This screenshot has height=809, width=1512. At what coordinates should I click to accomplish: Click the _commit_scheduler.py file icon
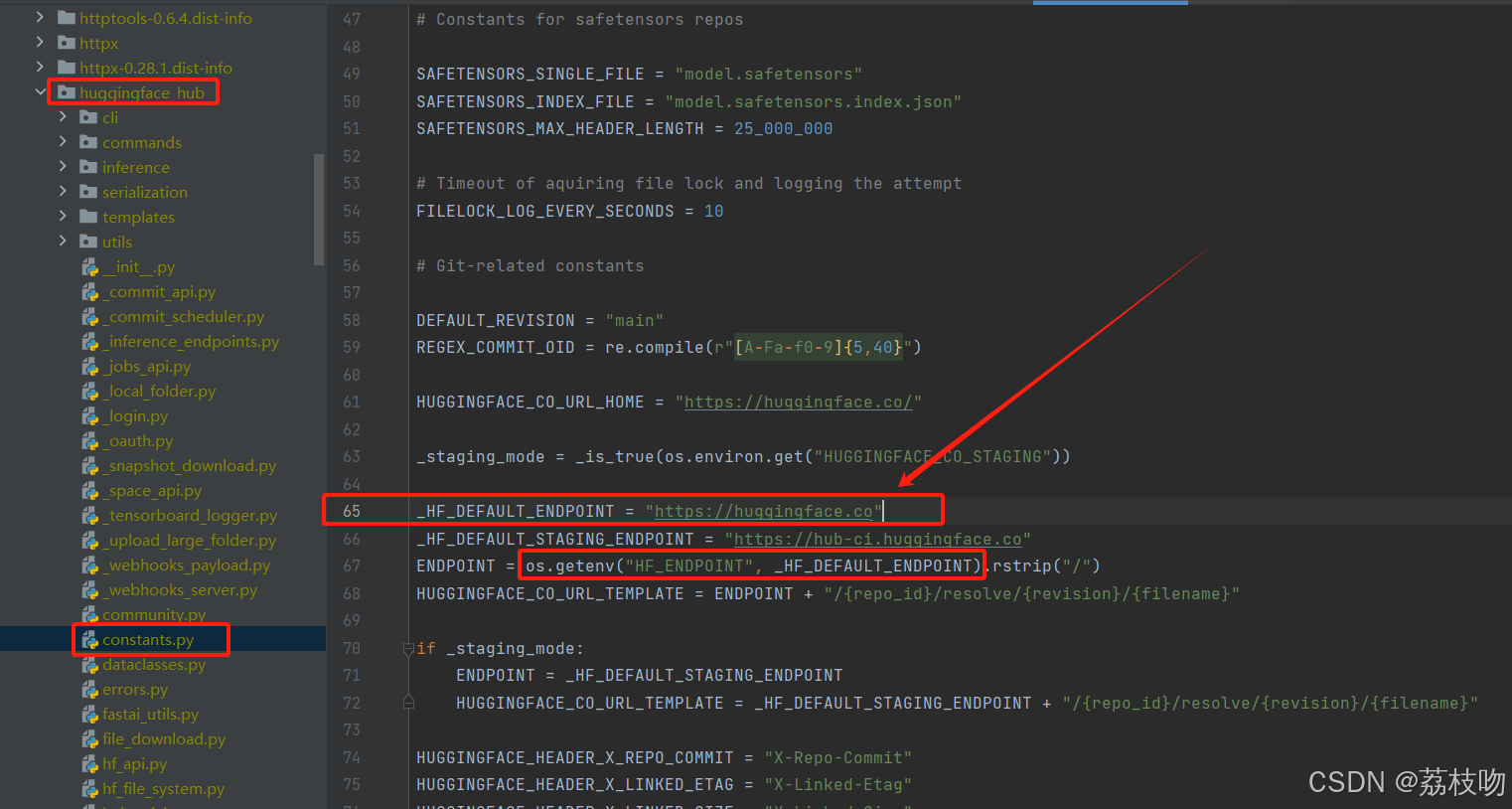90,316
